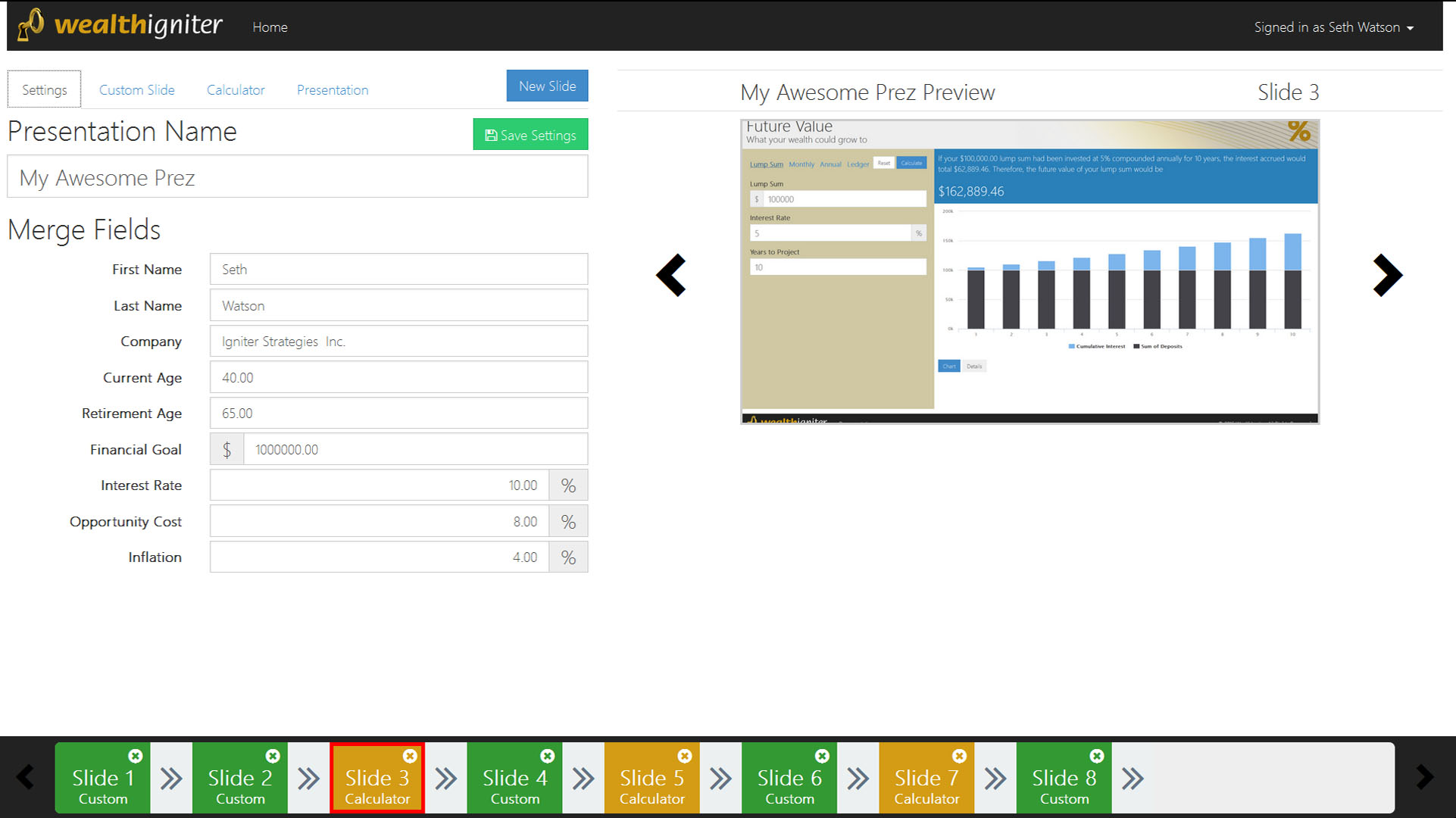
Task: Click the next slide arrow in preview
Action: tap(1387, 275)
